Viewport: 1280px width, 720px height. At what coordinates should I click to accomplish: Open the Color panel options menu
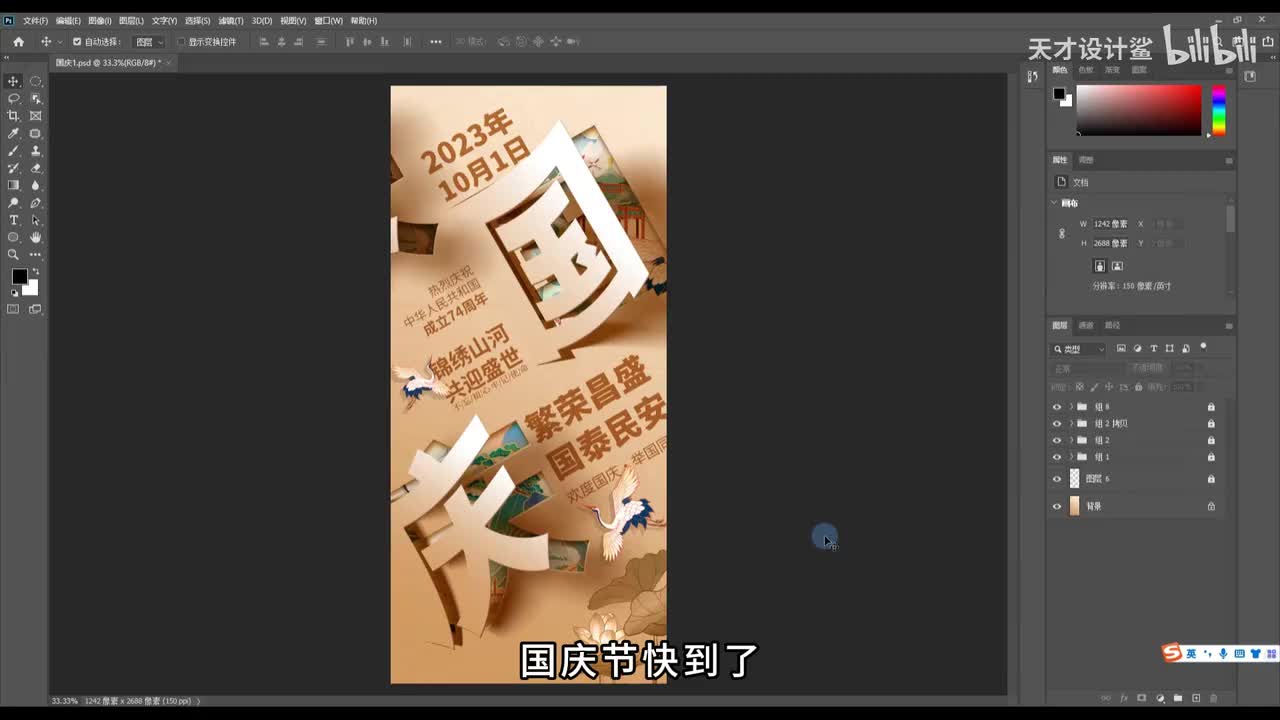pyautogui.click(x=1229, y=70)
